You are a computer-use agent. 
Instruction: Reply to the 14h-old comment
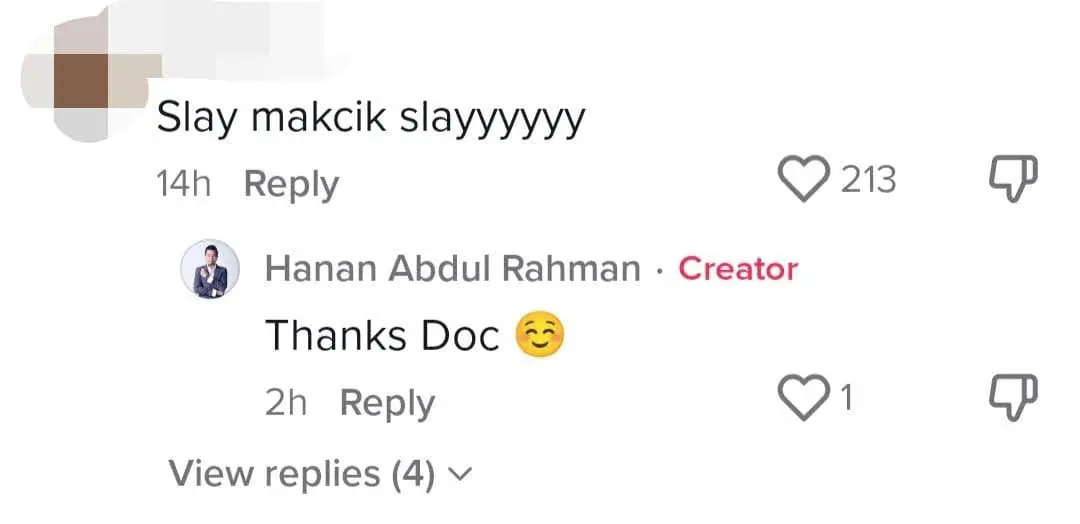[x=291, y=184]
